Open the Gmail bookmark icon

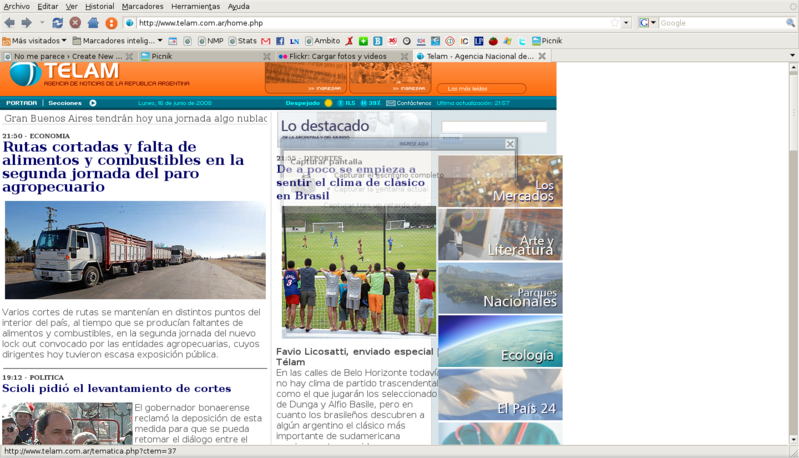click(265, 41)
